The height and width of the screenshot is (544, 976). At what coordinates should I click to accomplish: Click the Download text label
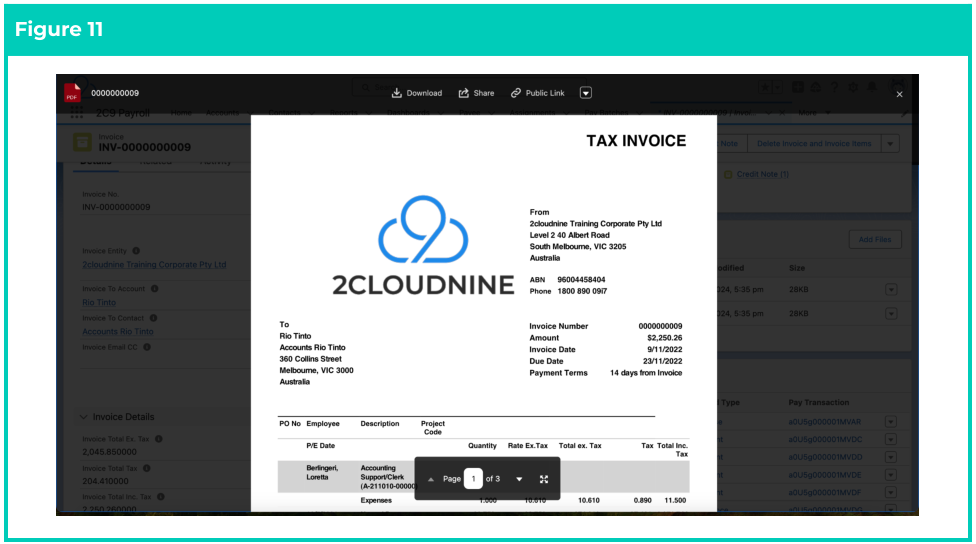click(x=424, y=93)
